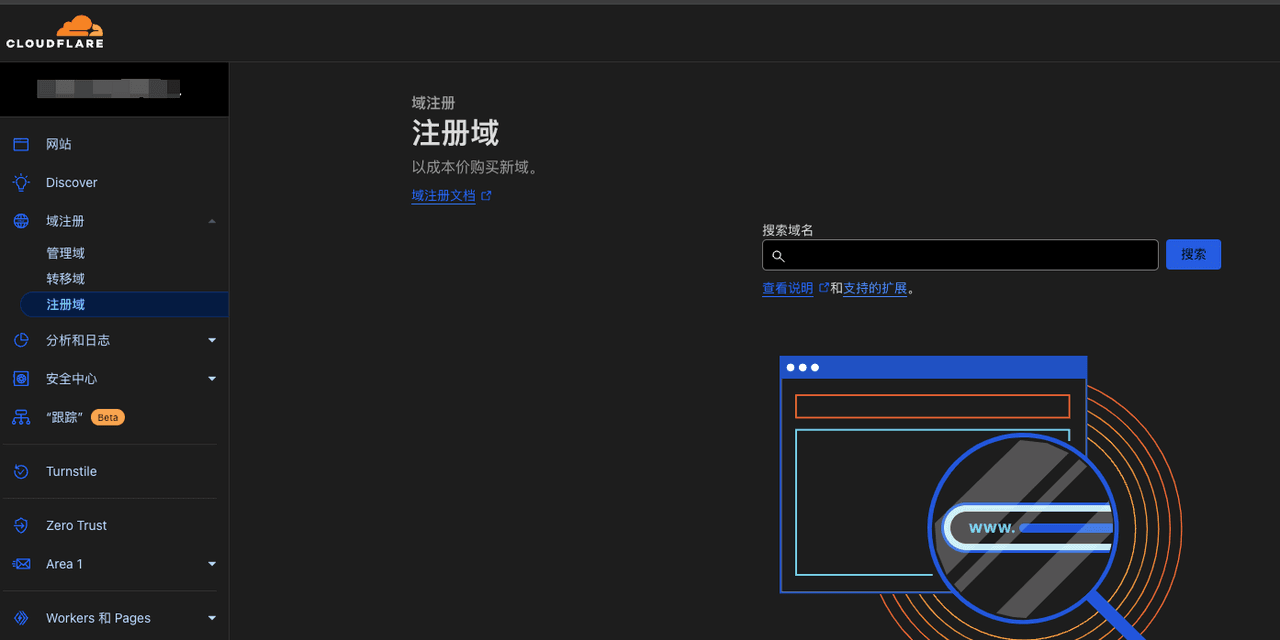
Task: Open “跟踪” menu item label
Action: click(65, 417)
